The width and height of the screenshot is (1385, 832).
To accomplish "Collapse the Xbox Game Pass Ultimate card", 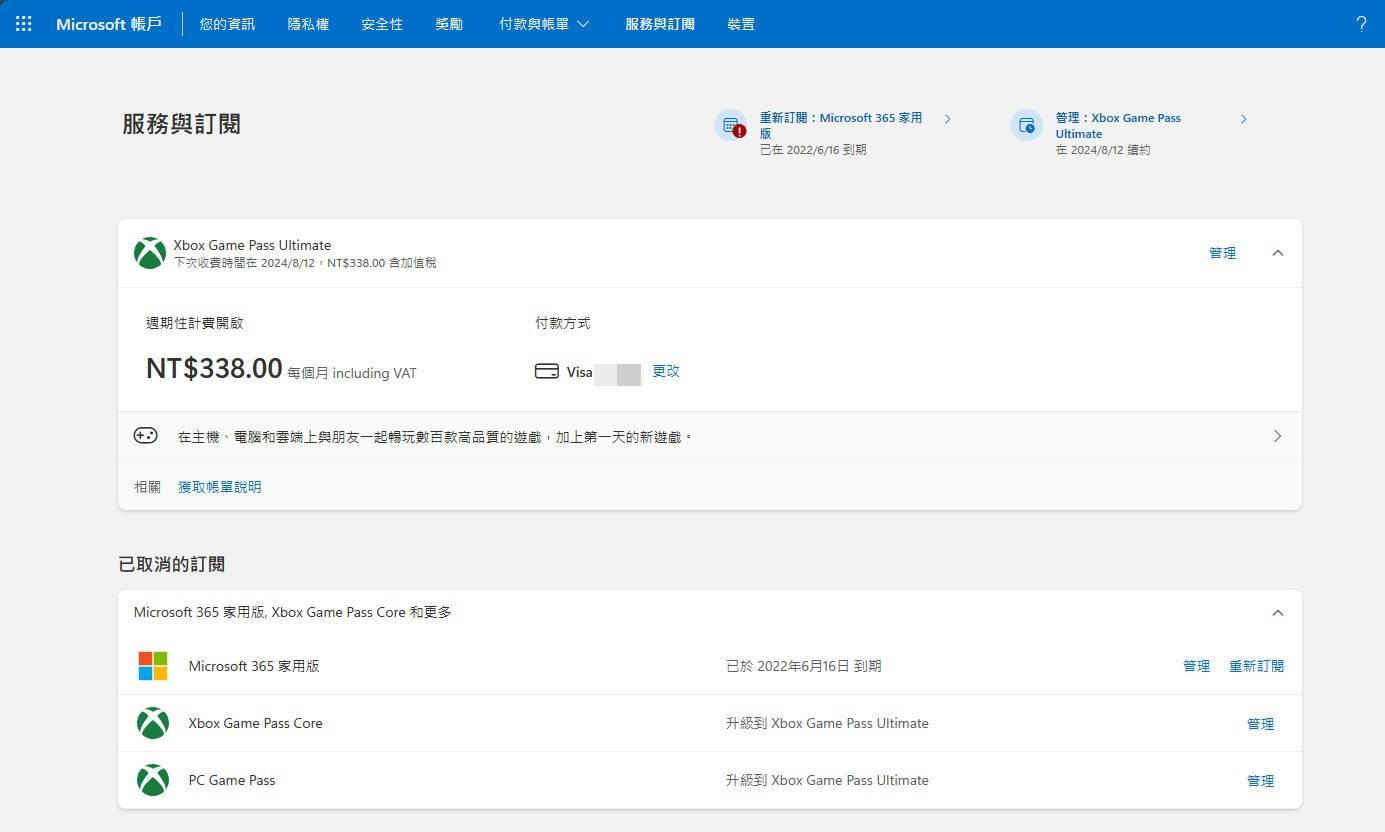I will [x=1278, y=253].
